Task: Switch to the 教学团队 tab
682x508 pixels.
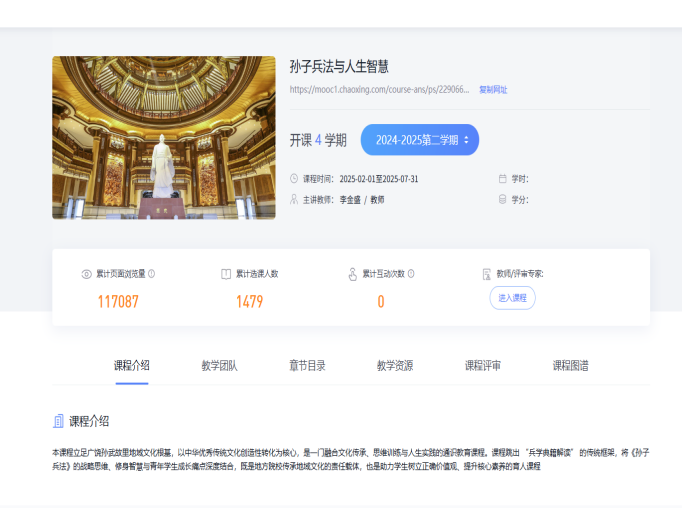Action: click(219, 365)
